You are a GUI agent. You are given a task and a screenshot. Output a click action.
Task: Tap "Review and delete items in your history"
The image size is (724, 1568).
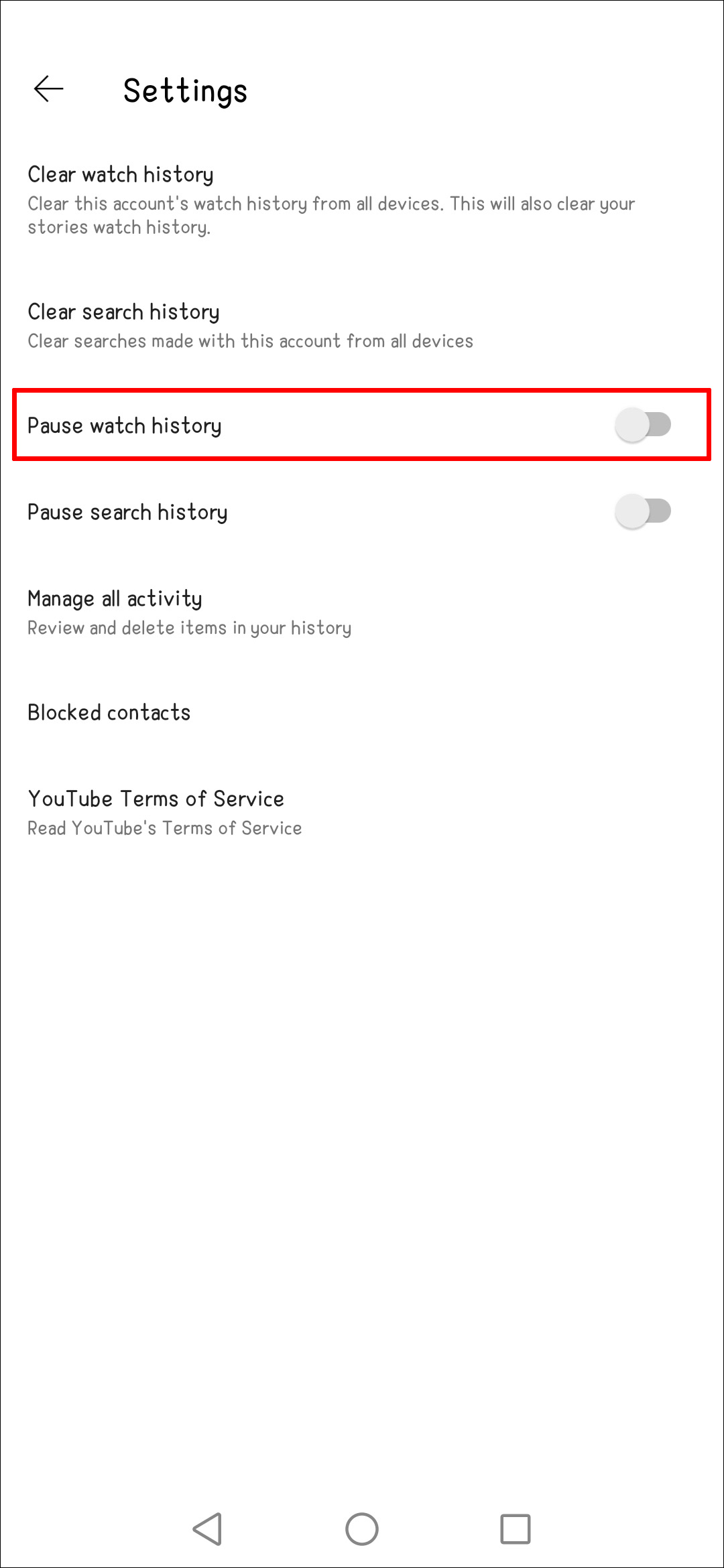pyautogui.click(x=189, y=629)
